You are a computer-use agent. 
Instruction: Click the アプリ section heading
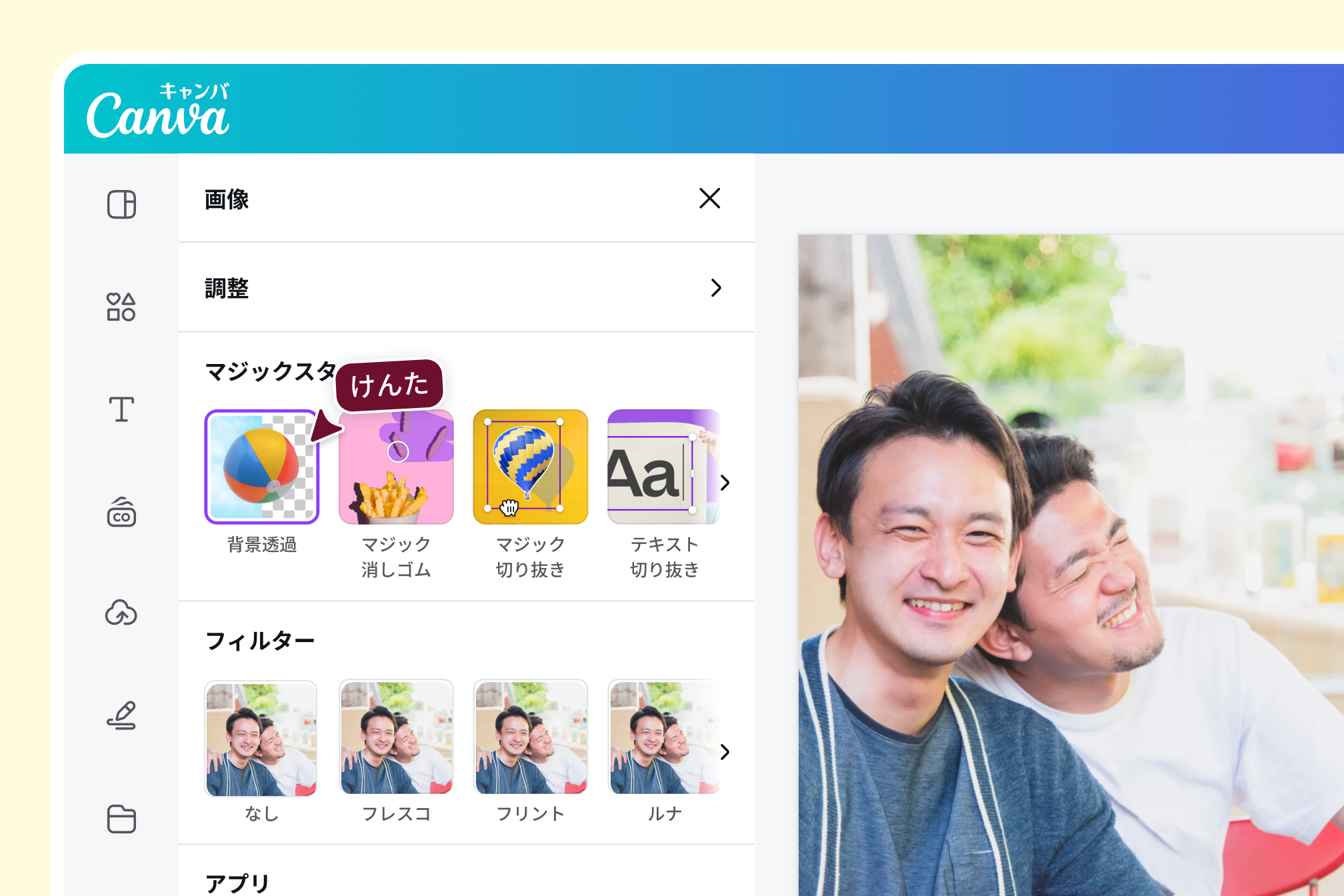[237, 883]
